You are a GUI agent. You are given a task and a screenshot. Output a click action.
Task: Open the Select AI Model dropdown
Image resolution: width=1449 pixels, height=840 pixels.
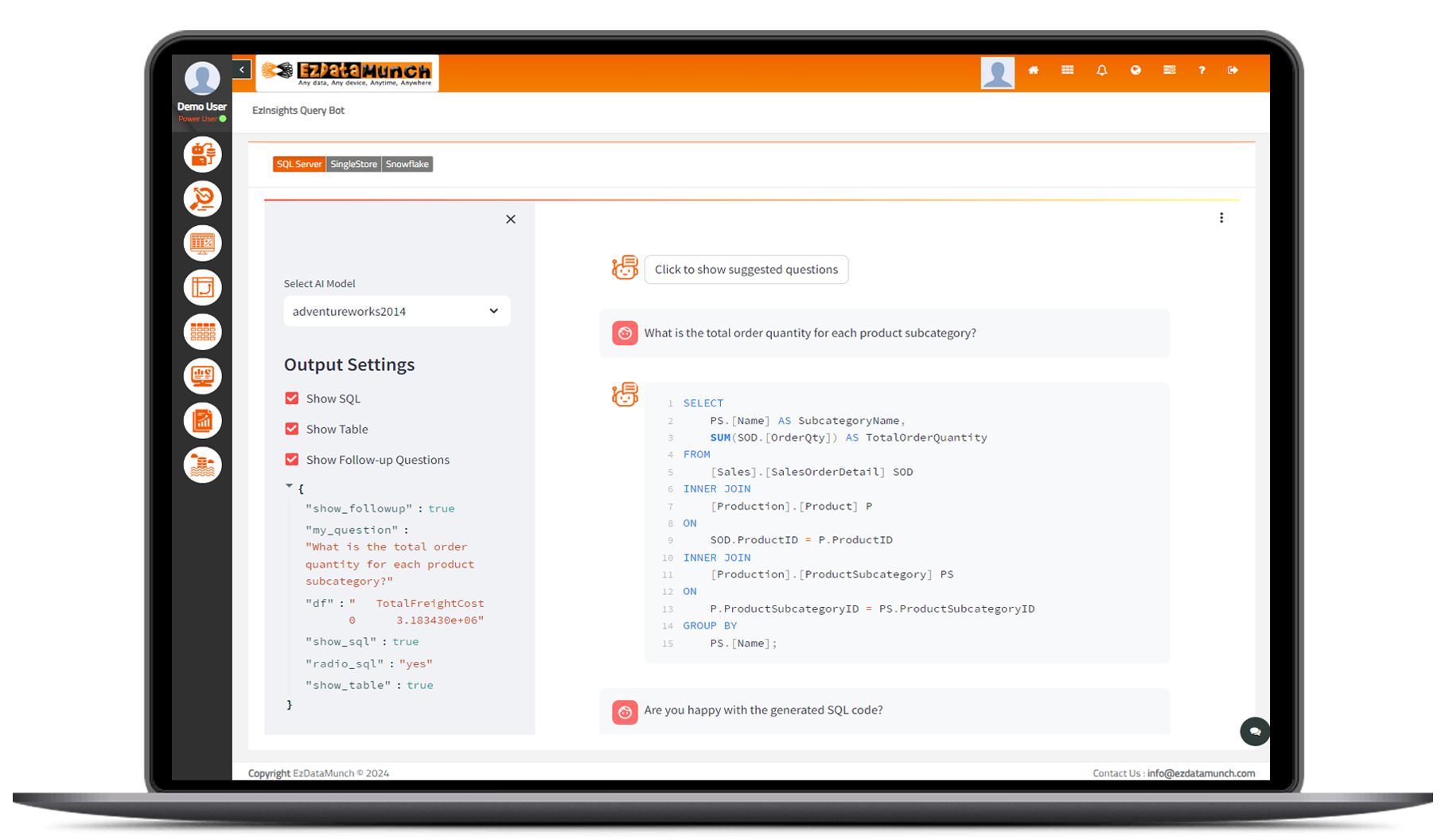coord(397,311)
